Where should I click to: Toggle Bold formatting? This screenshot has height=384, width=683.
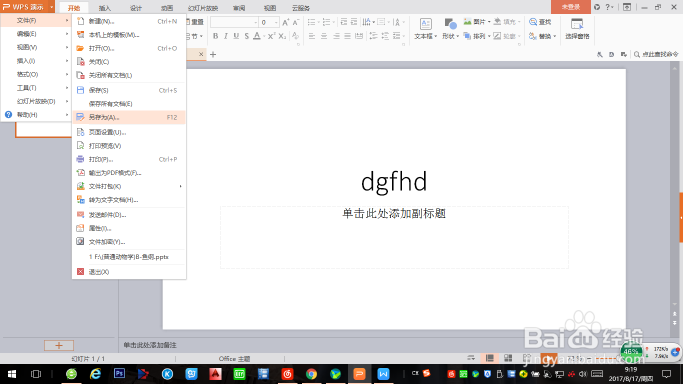pyautogui.click(x=215, y=36)
